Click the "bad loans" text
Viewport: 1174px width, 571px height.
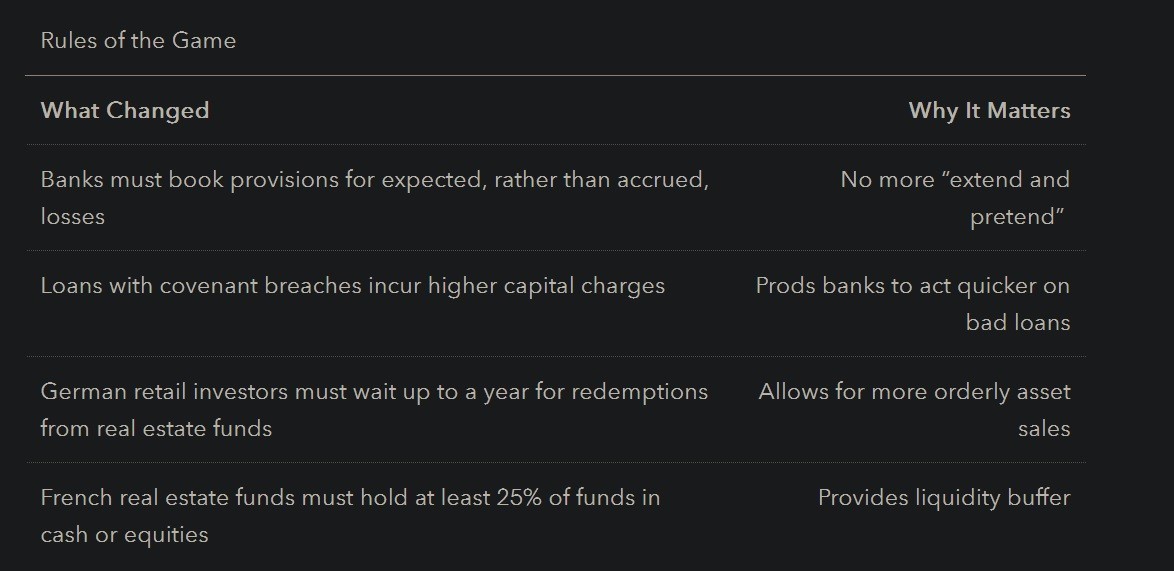pos(1017,323)
